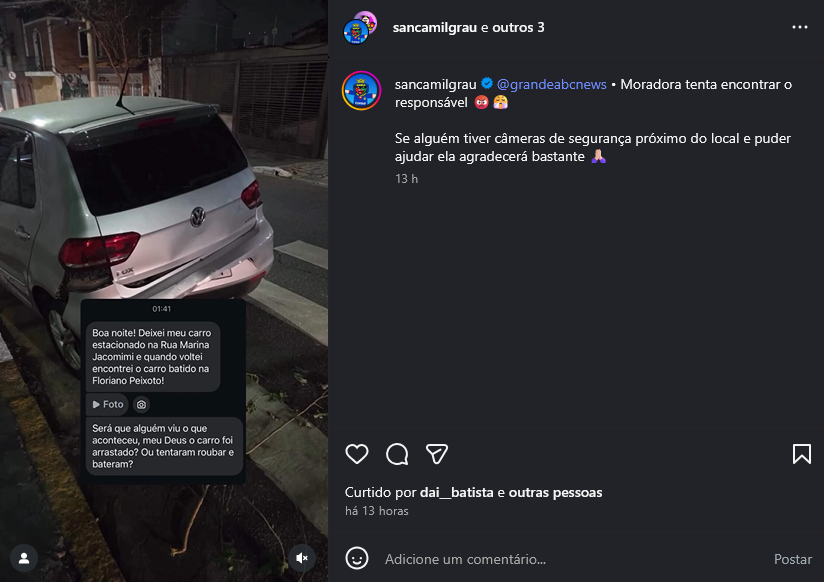This screenshot has width=824, height=582.
Task: Open the three-dot more options menu
Action: click(800, 27)
